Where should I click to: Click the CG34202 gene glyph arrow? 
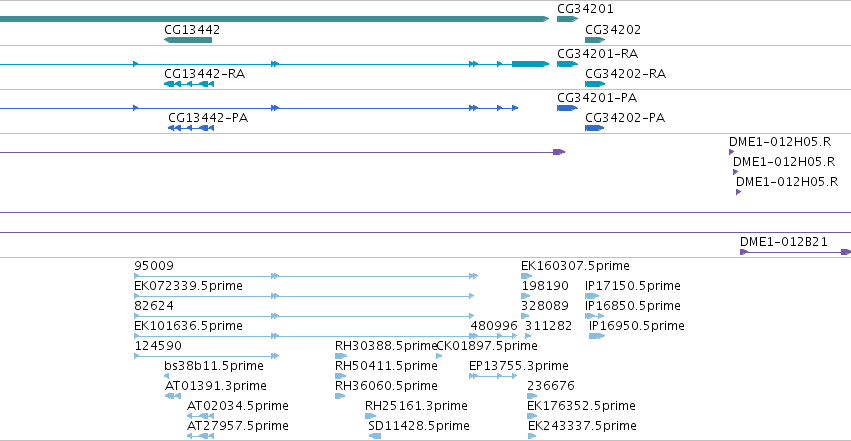(595, 40)
